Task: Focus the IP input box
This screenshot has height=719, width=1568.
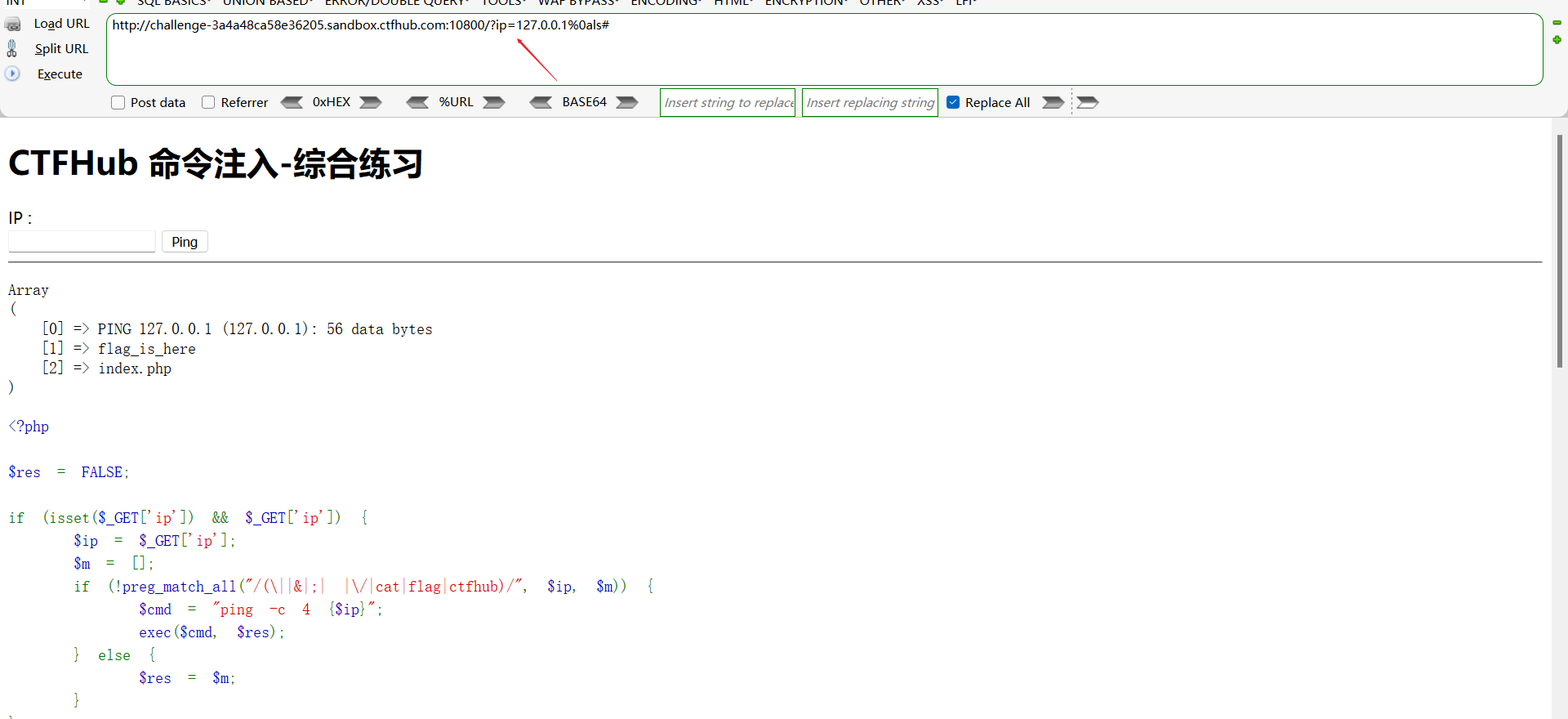Action: click(x=82, y=242)
